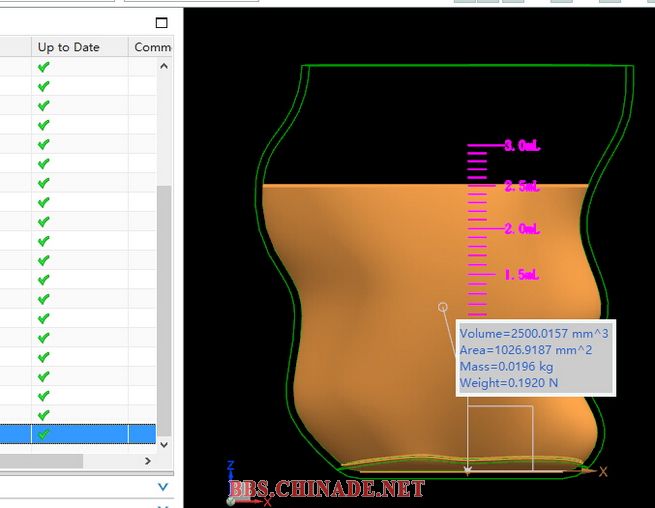Click the Area=1026.9187 mm^2 readout
This screenshot has width=655, height=508.
(x=526, y=350)
